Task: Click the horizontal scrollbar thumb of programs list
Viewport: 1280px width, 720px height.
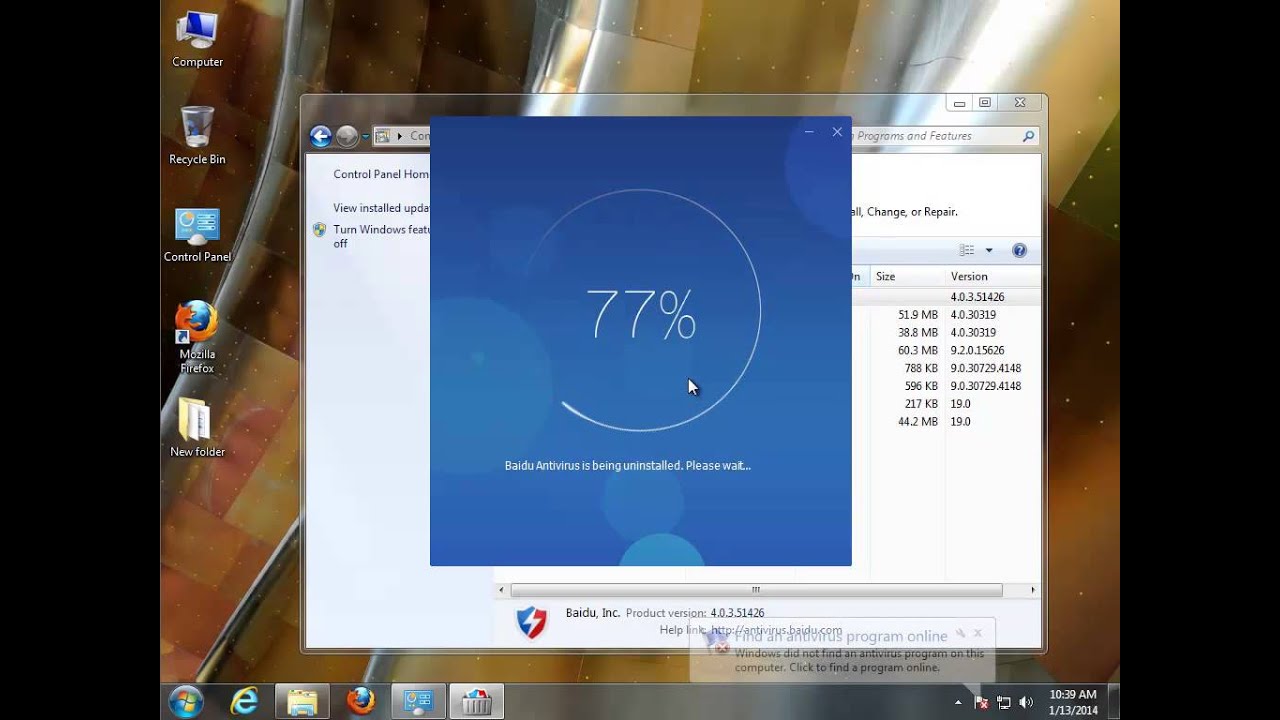Action: point(756,590)
